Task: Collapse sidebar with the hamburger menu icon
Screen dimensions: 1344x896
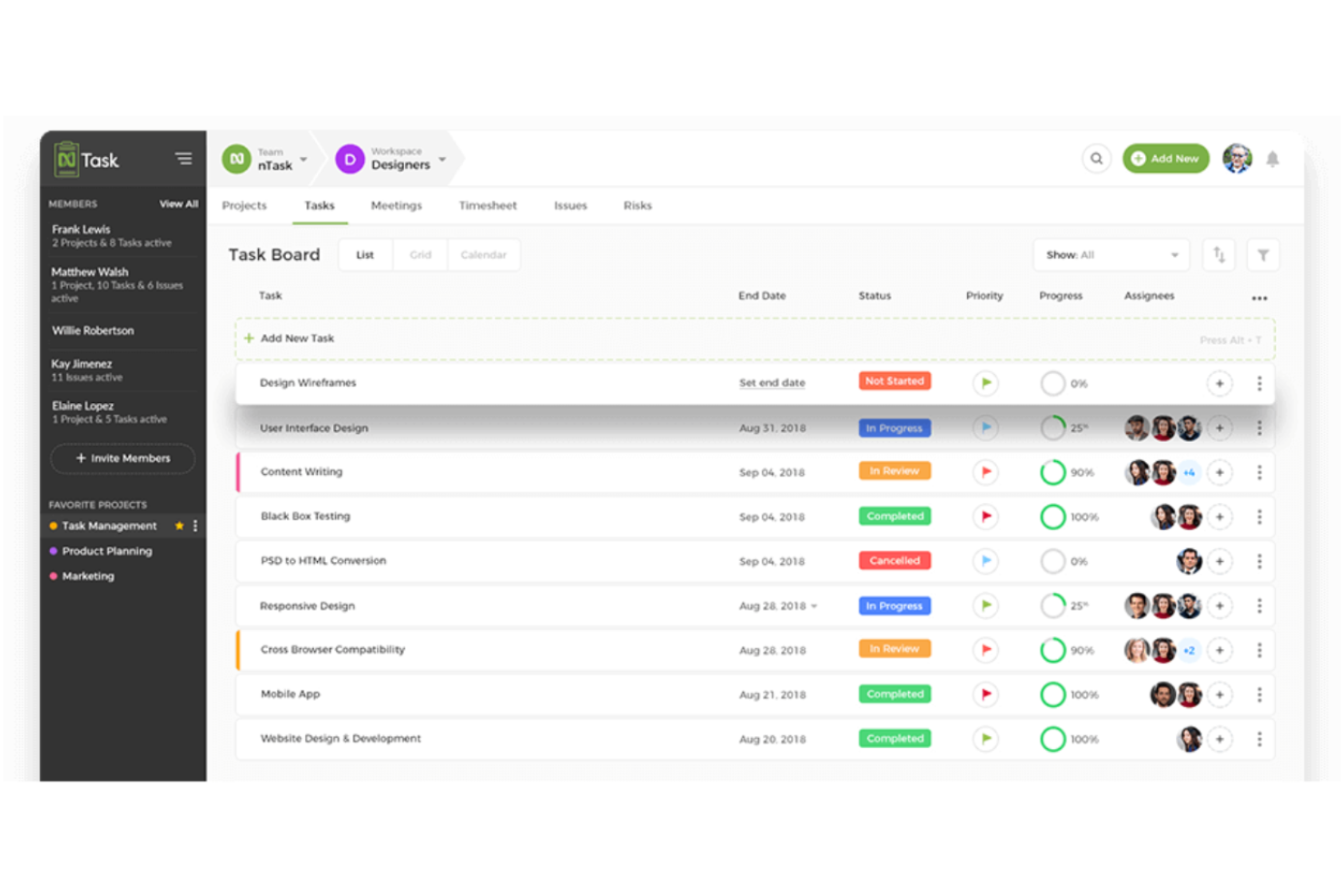Action: pos(183,159)
